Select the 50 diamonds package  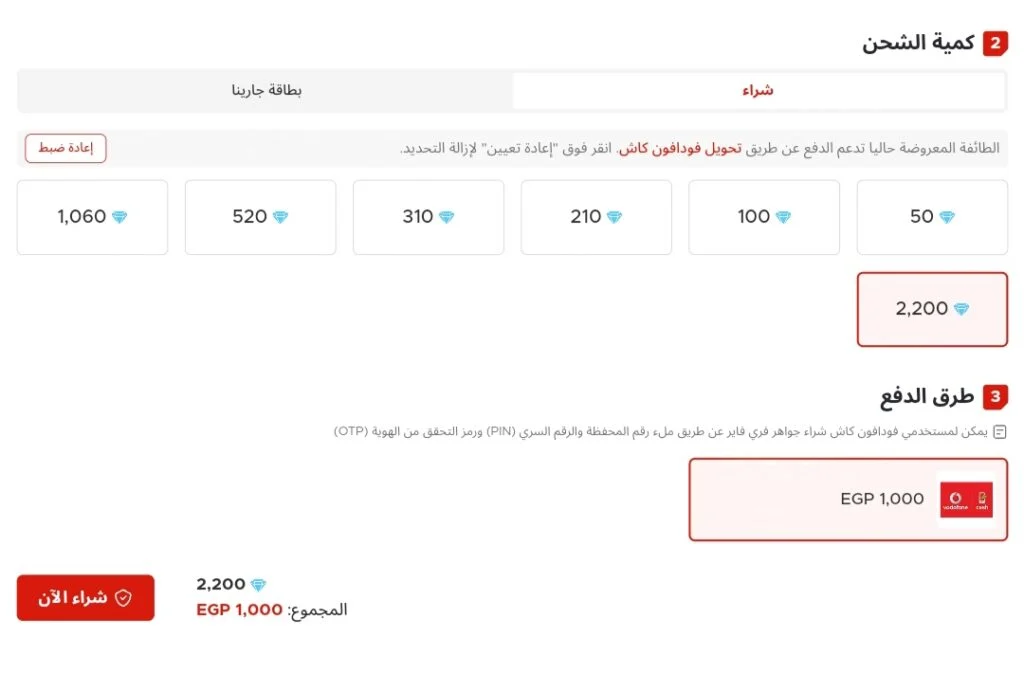click(x=932, y=217)
